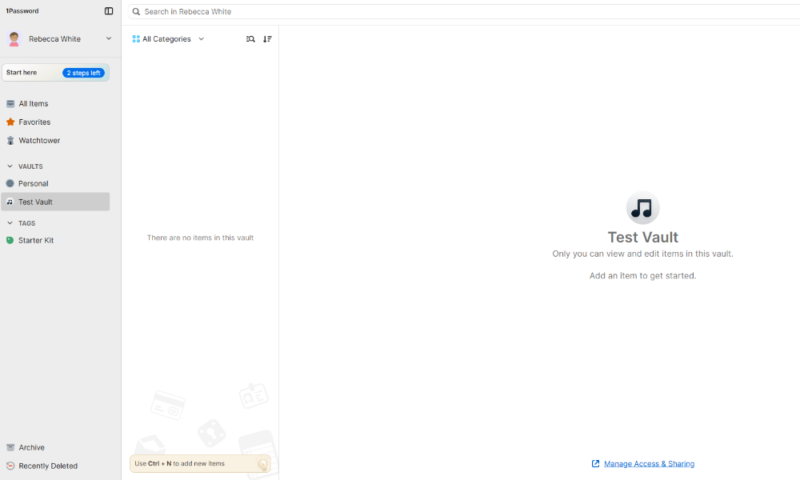Collapse the Vaults section chevron
The height and width of the screenshot is (480, 800).
(x=10, y=166)
